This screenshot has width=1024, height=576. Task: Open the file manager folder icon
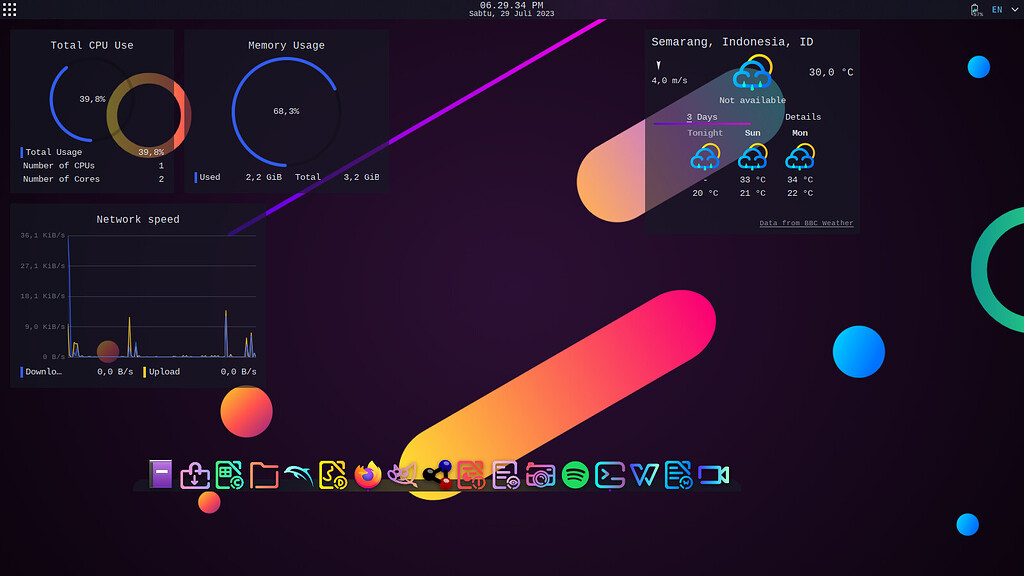coord(265,476)
